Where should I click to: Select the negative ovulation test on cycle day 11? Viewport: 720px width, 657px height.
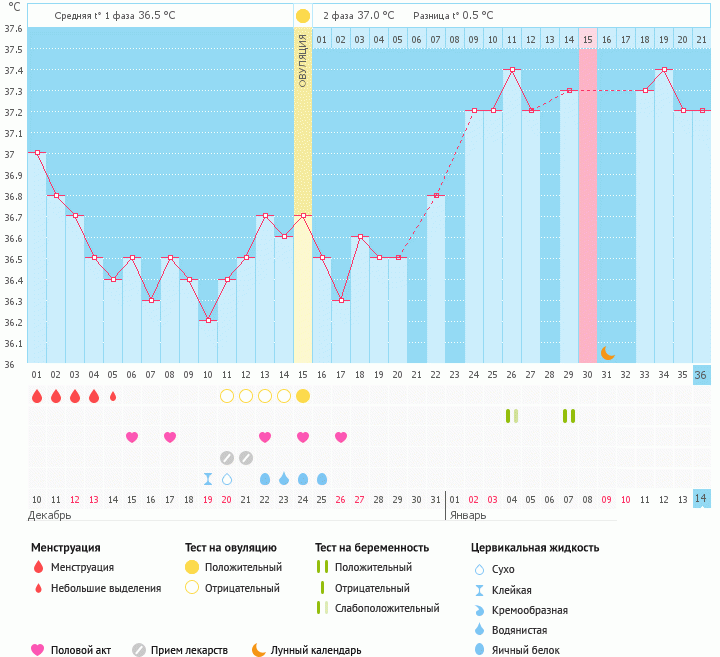tap(227, 396)
